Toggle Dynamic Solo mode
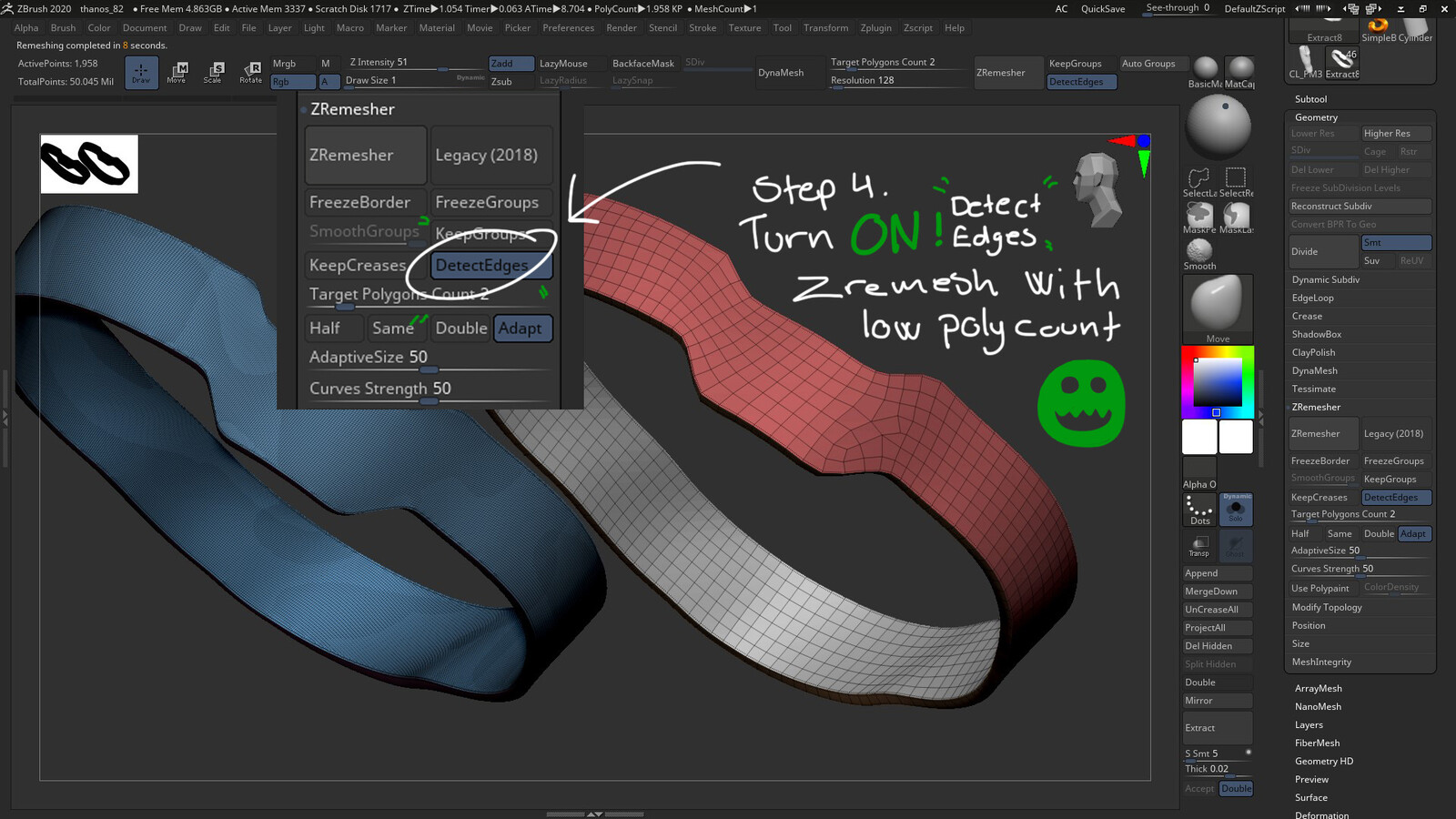 pyautogui.click(x=1236, y=510)
